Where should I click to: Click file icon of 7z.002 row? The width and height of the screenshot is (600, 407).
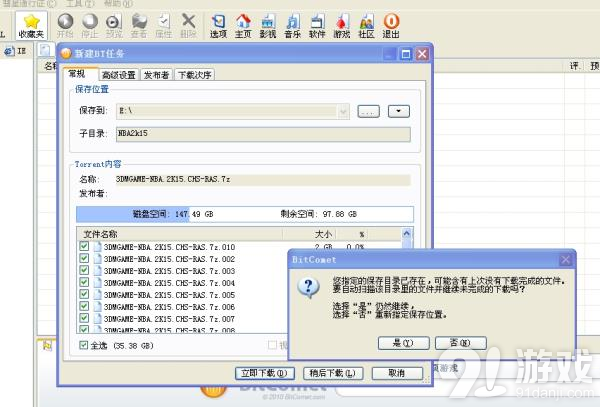tap(98, 259)
